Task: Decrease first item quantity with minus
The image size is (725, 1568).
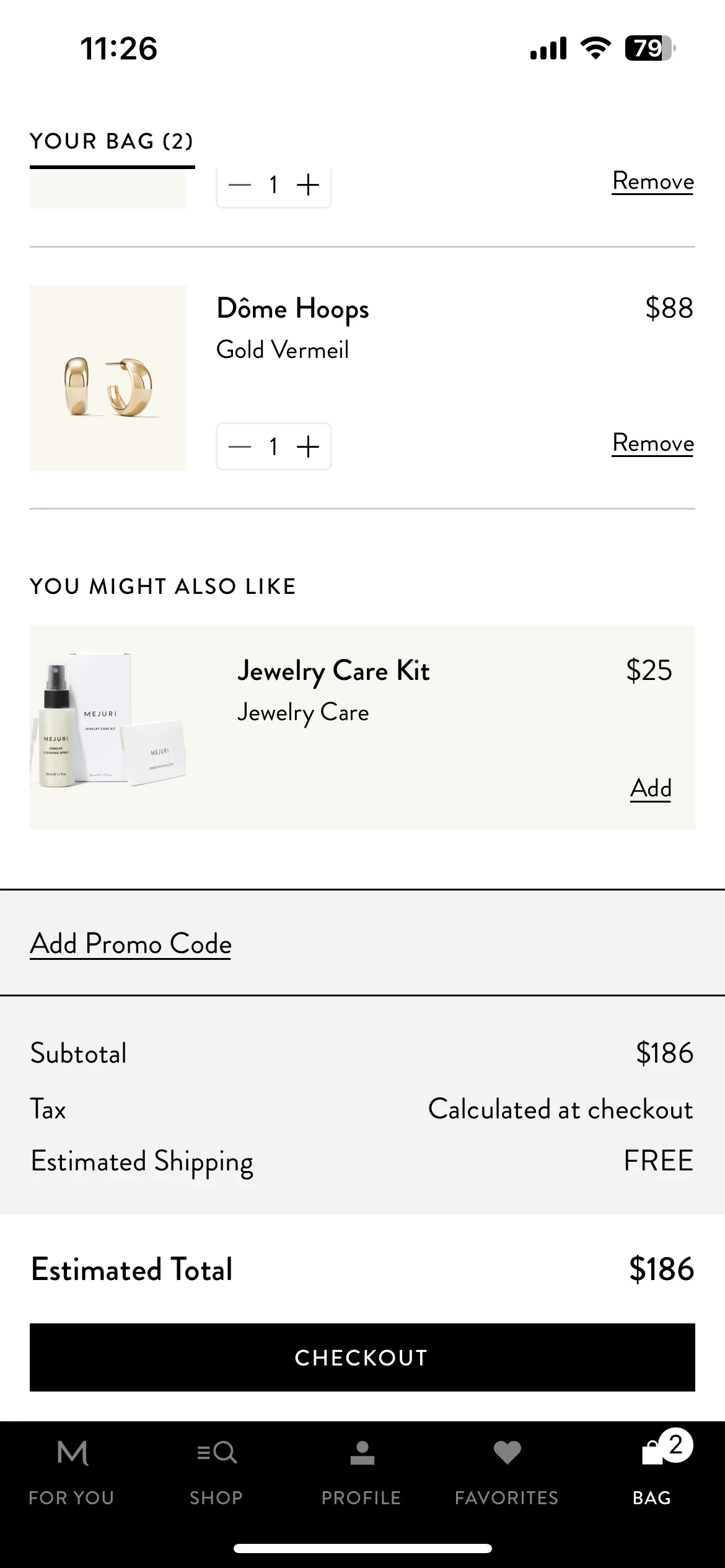Action: click(240, 185)
